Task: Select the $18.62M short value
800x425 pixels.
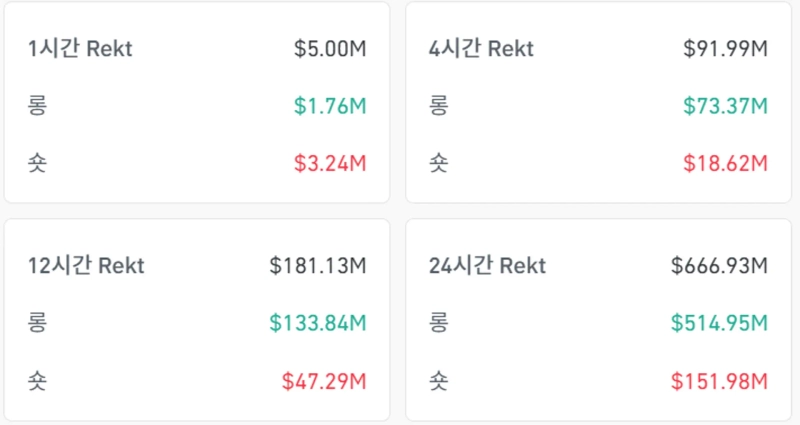Action: pos(725,163)
